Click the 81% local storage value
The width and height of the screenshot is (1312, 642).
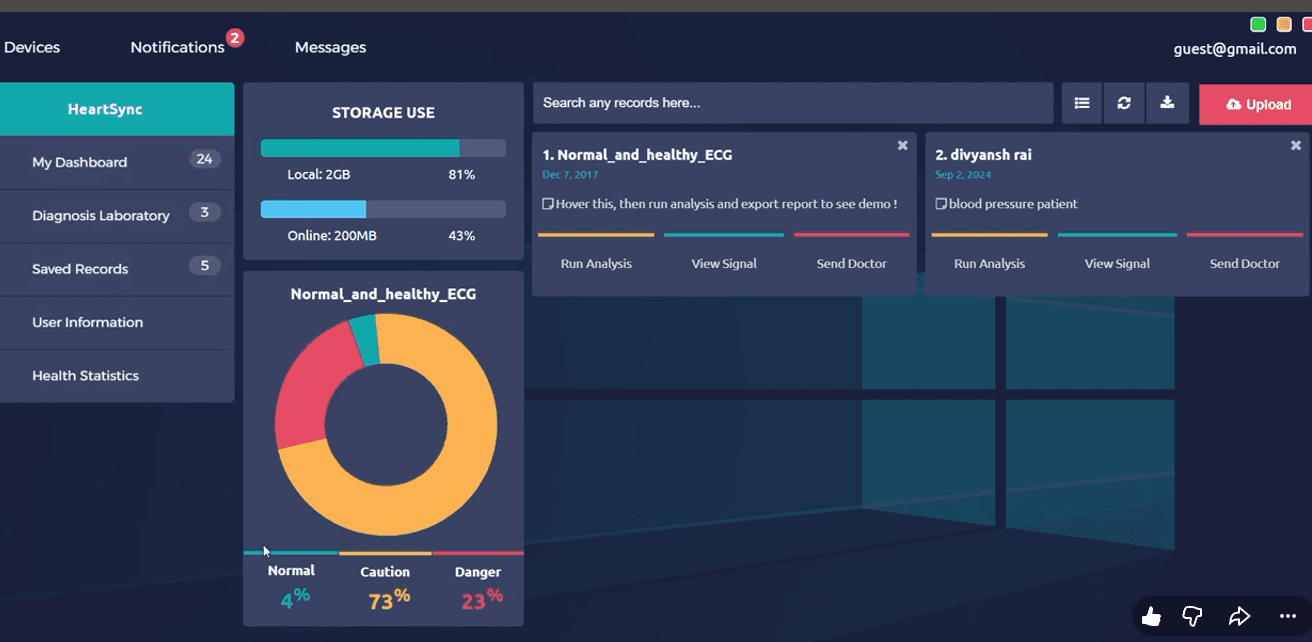[x=461, y=175]
